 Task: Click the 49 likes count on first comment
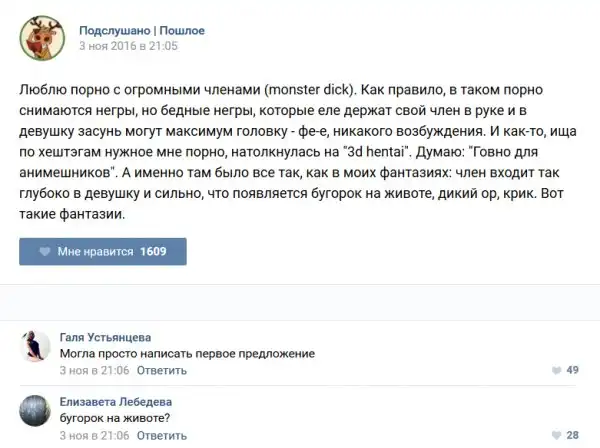[x=573, y=370]
